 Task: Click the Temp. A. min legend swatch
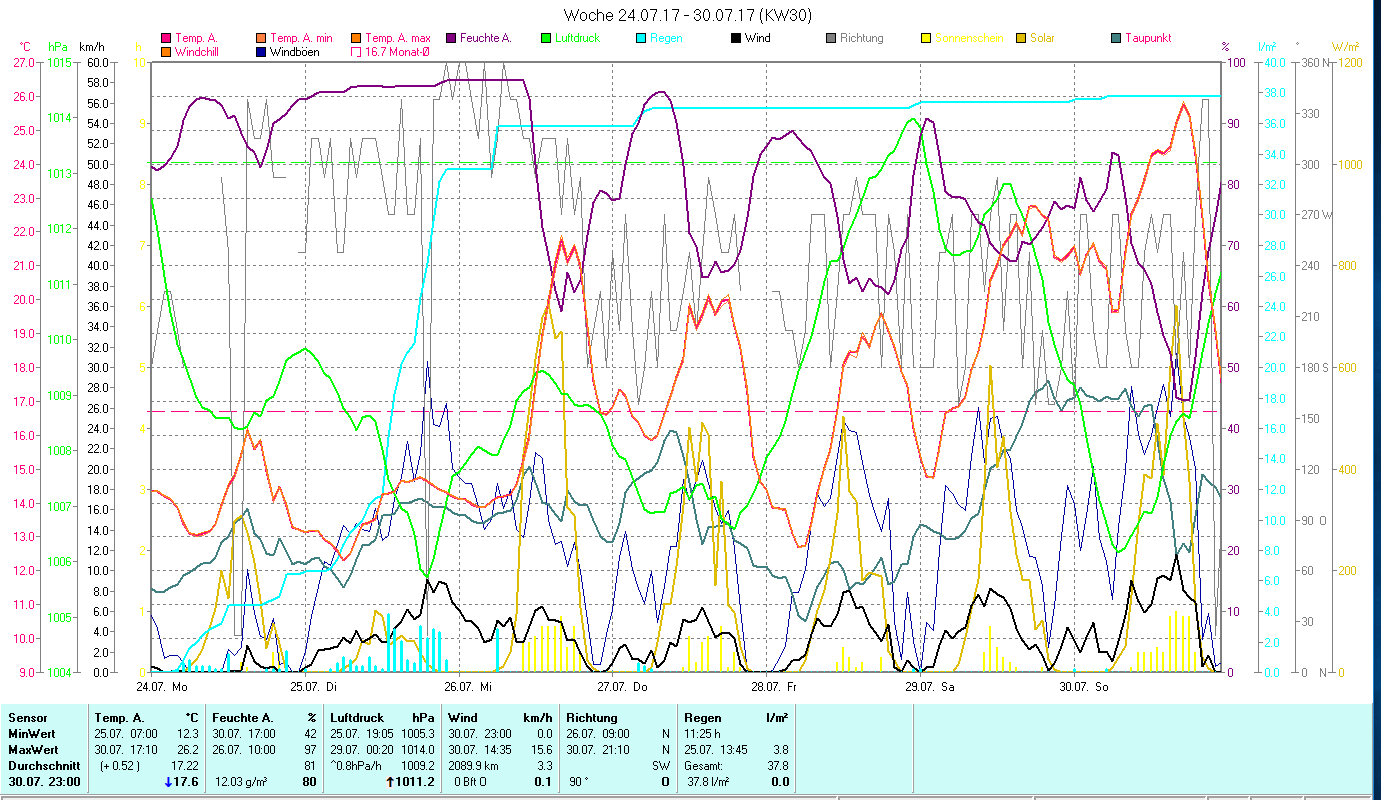click(260, 38)
